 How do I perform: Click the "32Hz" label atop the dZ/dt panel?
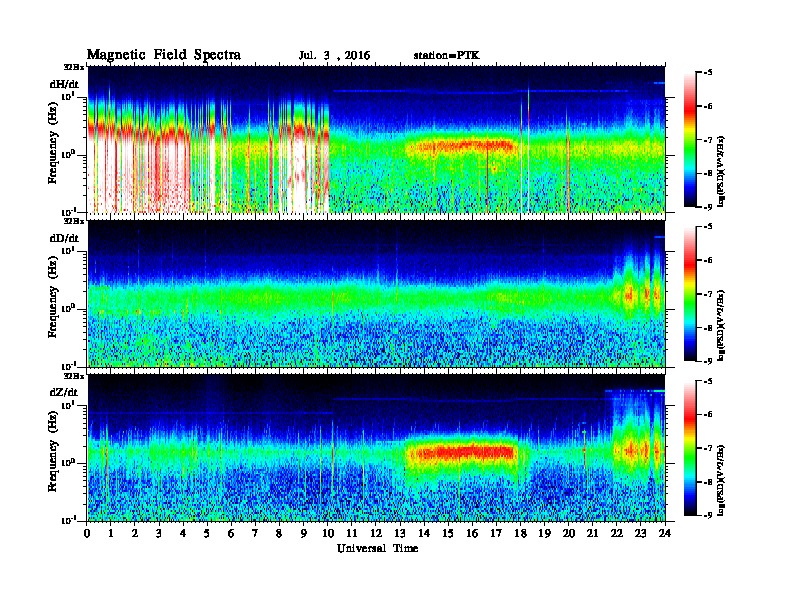click(74, 376)
